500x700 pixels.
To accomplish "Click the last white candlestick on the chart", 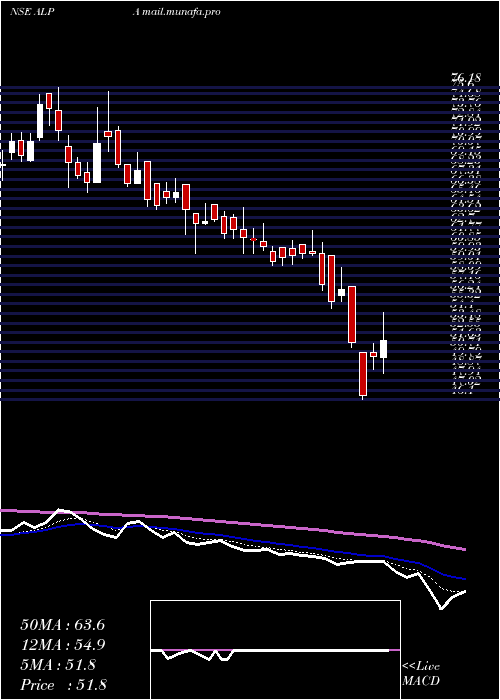I will 383,349.
